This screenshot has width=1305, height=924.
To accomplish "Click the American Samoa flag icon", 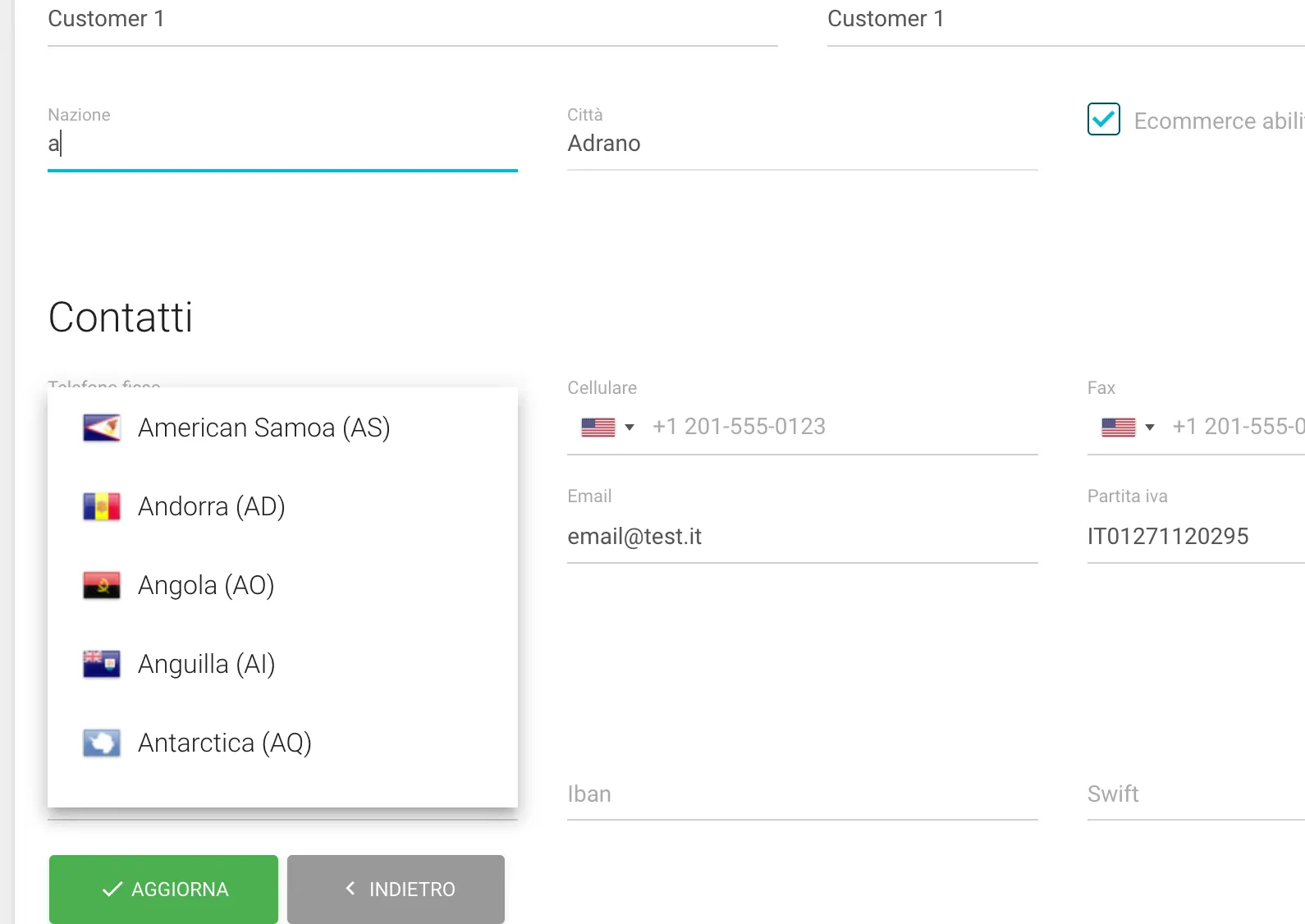I will pyautogui.click(x=102, y=428).
